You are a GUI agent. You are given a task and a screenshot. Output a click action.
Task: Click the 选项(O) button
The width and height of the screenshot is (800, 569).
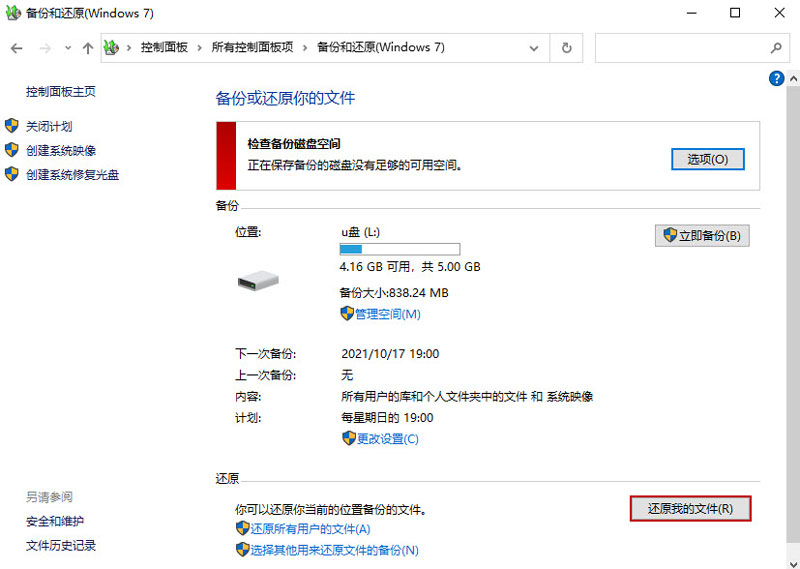coord(708,159)
